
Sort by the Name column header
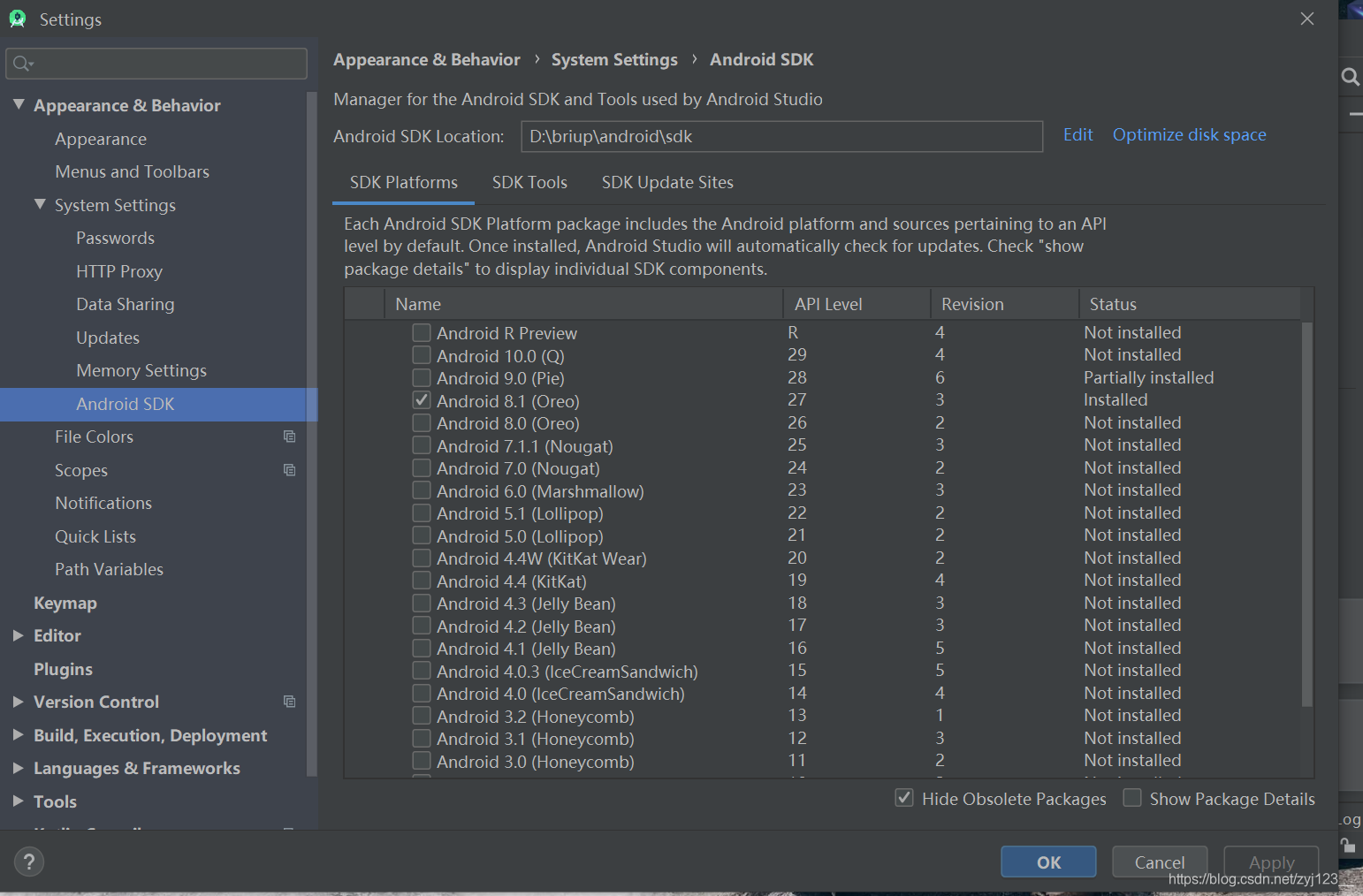[x=584, y=304]
